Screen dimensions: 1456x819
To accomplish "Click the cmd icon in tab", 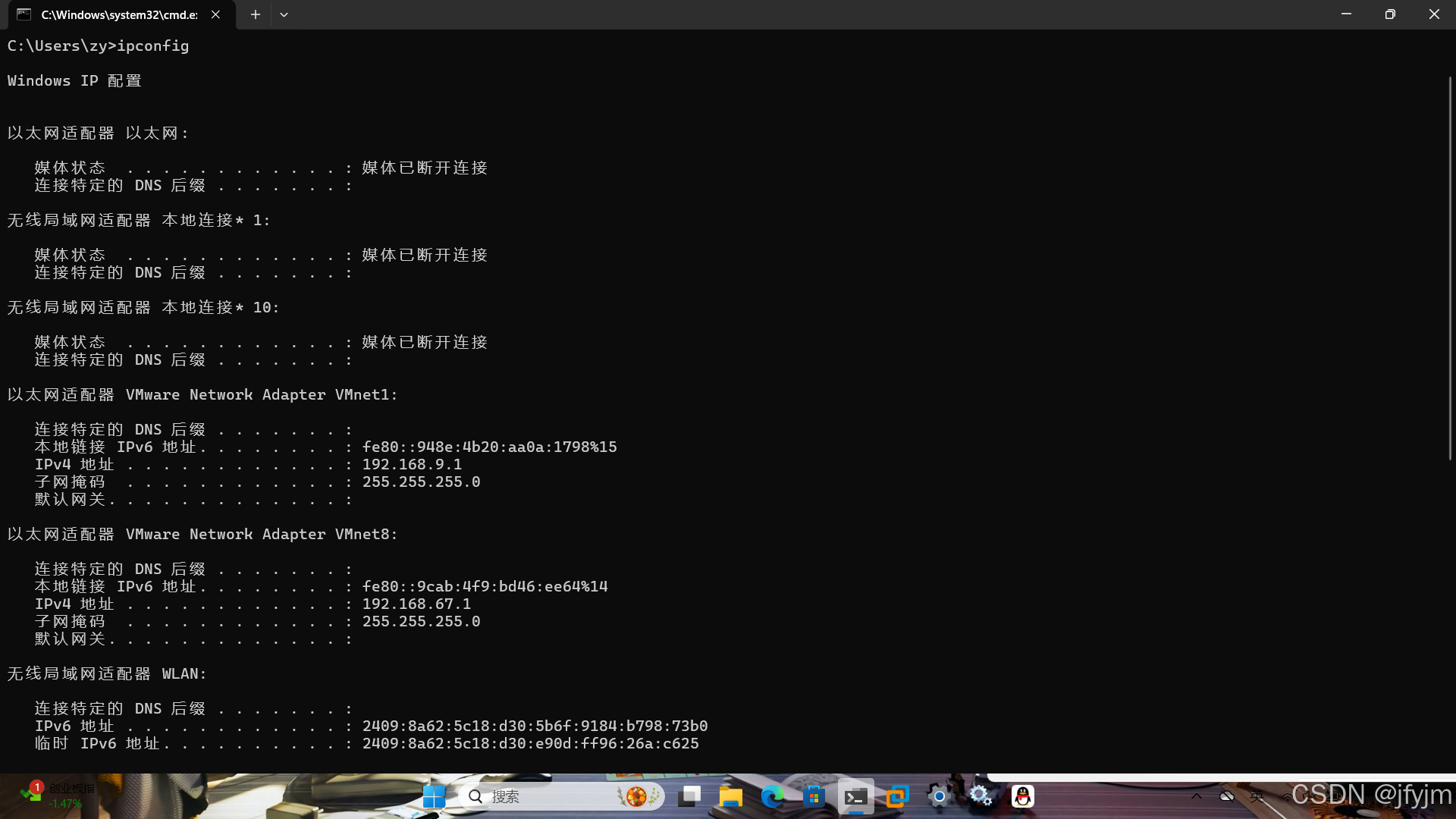I will click(24, 14).
